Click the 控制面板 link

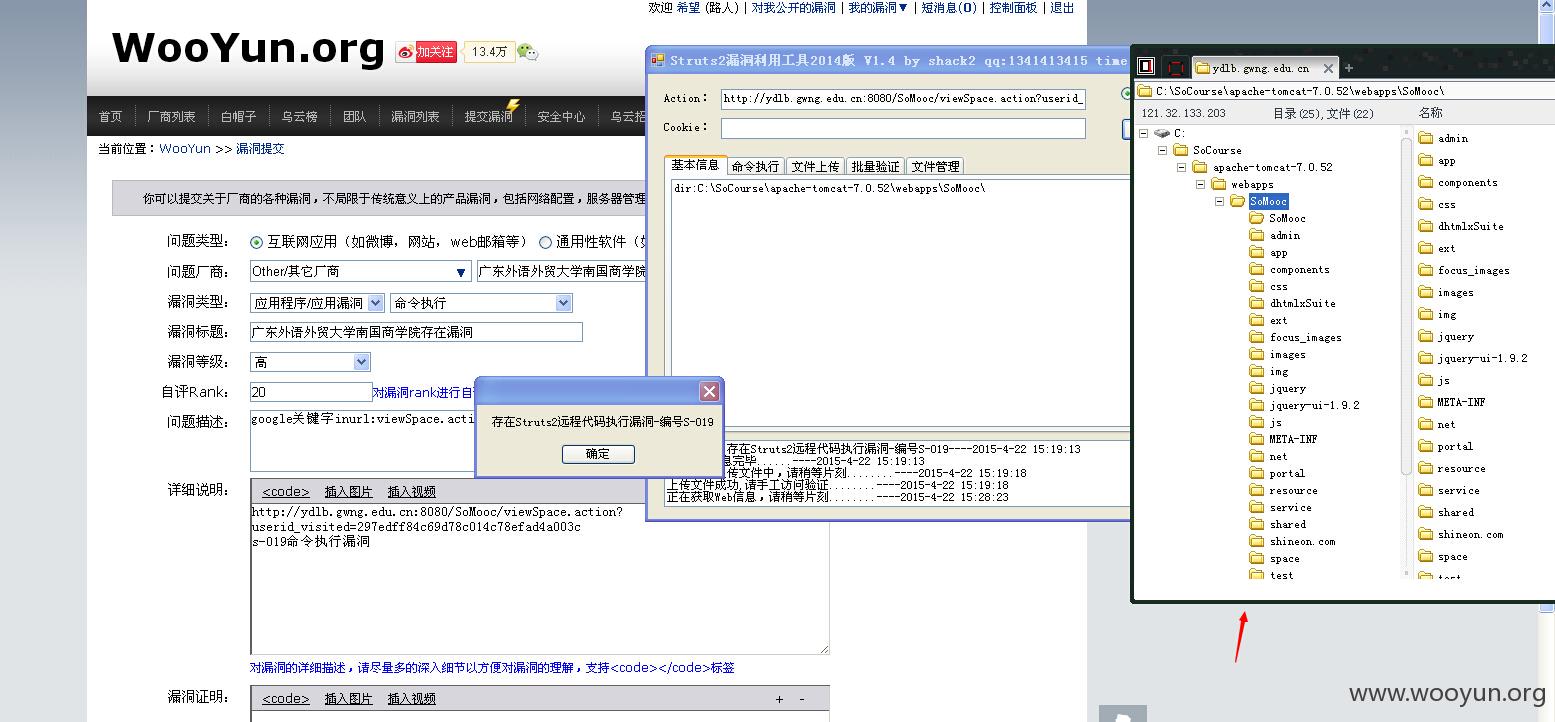(1013, 8)
